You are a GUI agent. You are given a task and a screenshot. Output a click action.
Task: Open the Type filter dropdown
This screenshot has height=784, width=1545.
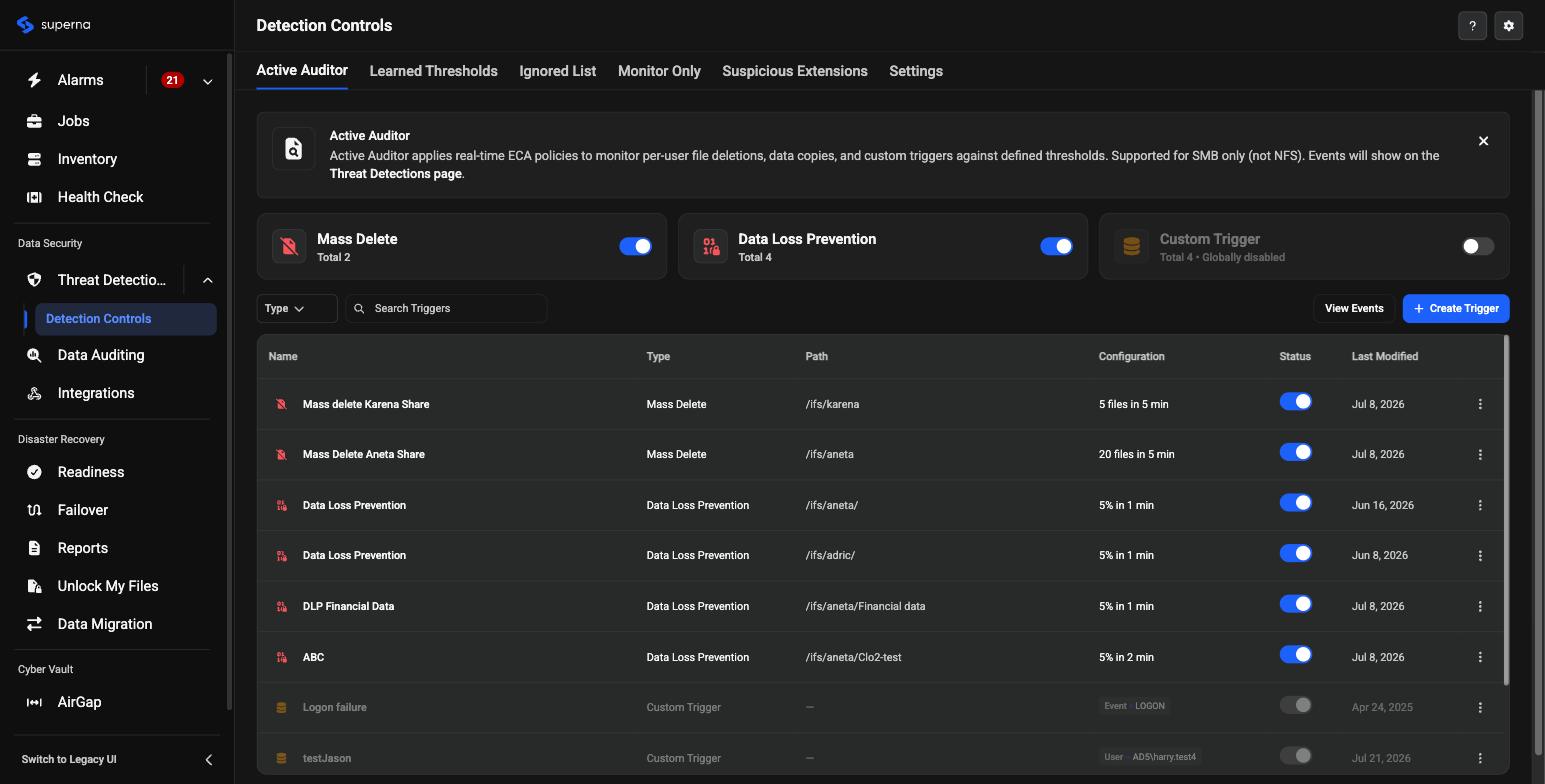click(297, 308)
